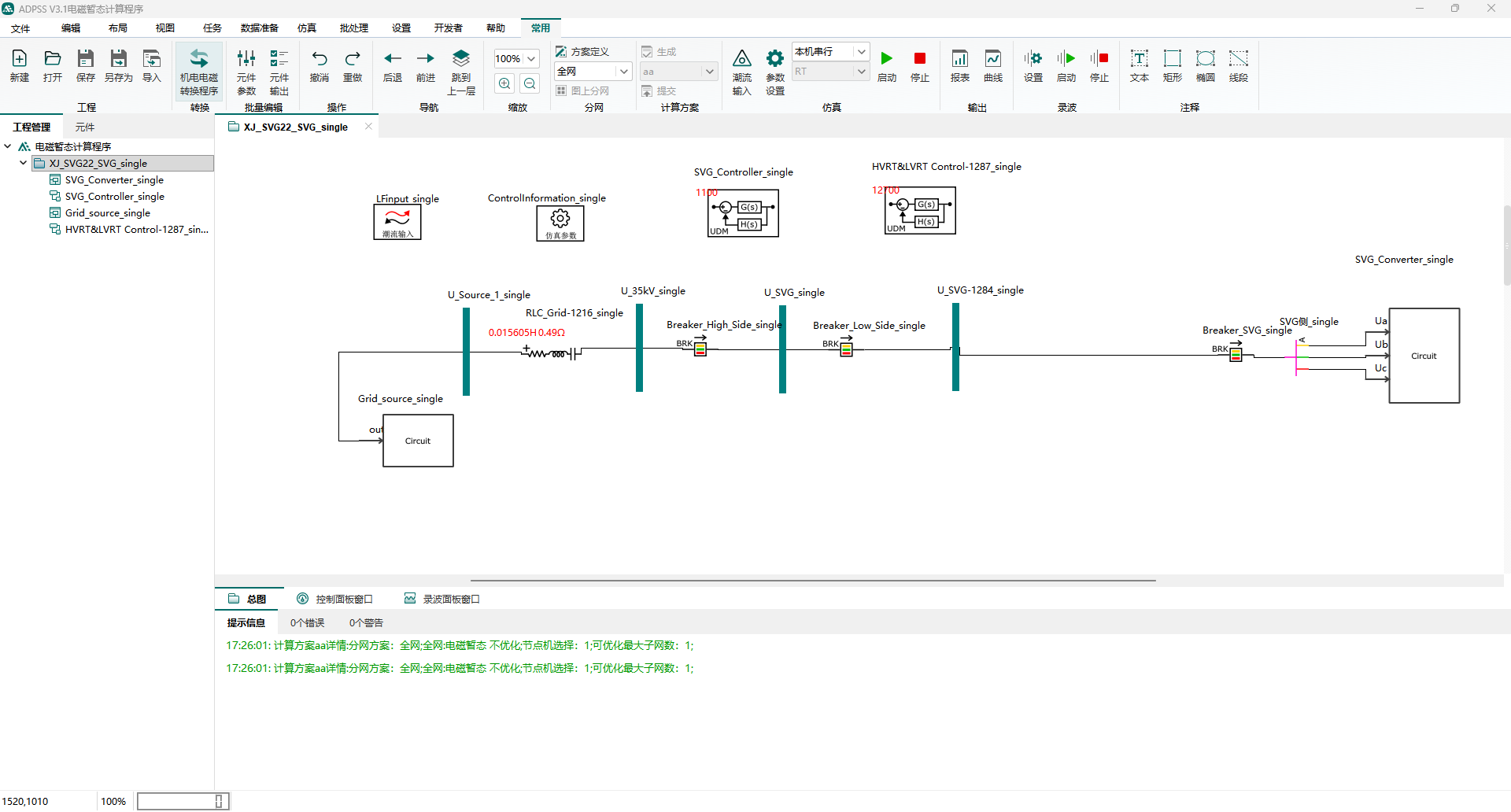Switch to the 录波面板窗口 tab
The height and width of the screenshot is (812, 1511).
[442, 599]
